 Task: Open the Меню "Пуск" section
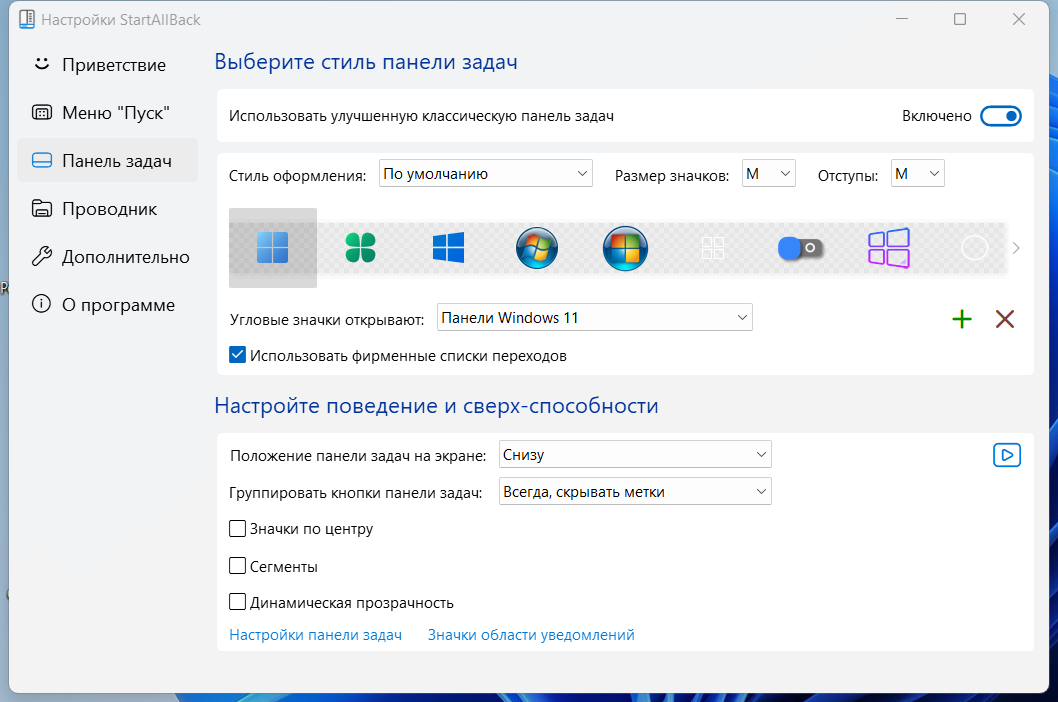click(x=107, y=113)
